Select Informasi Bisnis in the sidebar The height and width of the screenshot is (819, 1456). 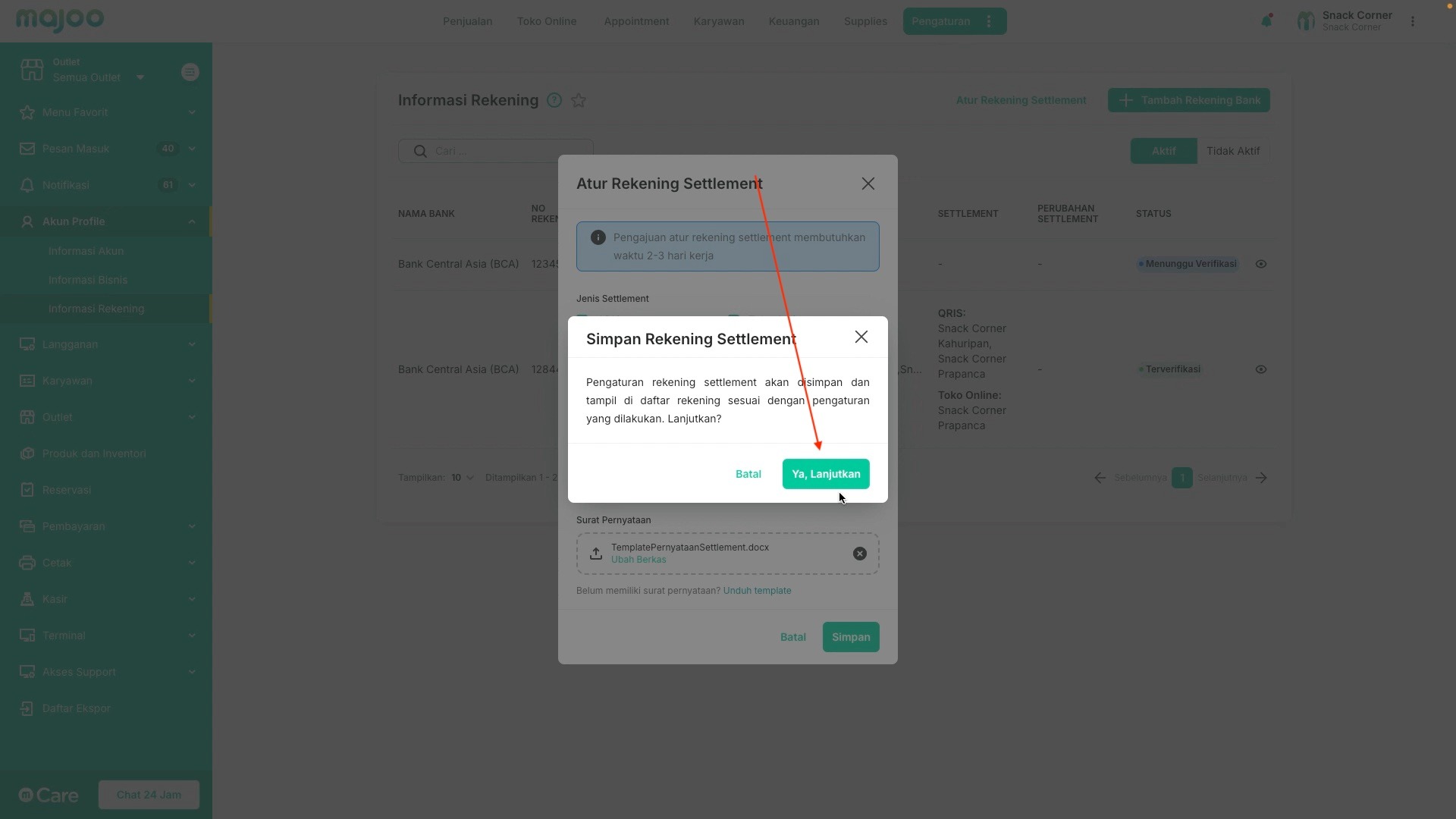[x=88, y=280]
